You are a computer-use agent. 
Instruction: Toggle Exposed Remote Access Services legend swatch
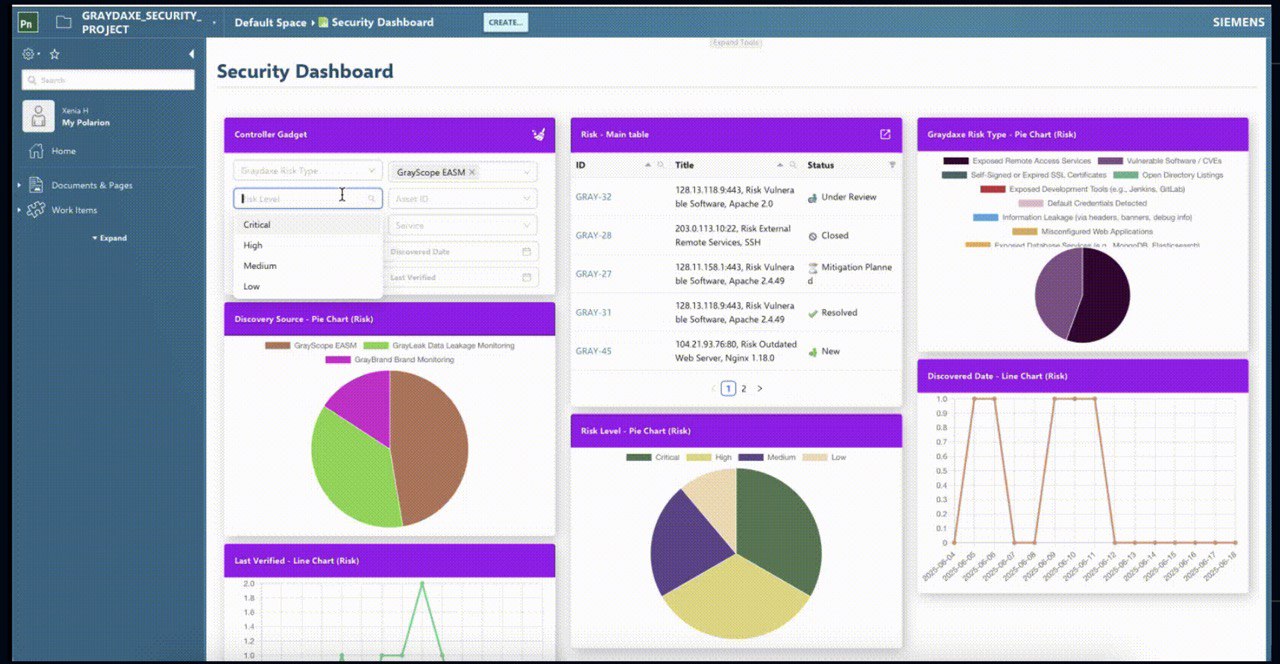(956, 160)
